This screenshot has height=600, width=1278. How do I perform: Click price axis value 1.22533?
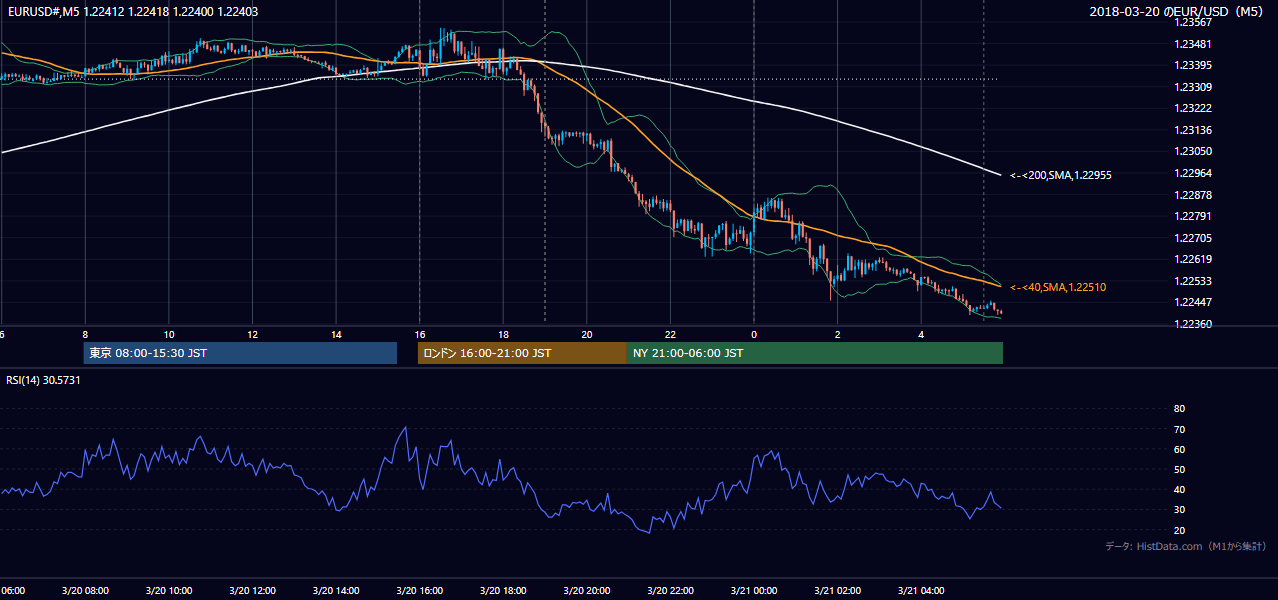point(1193,281)
